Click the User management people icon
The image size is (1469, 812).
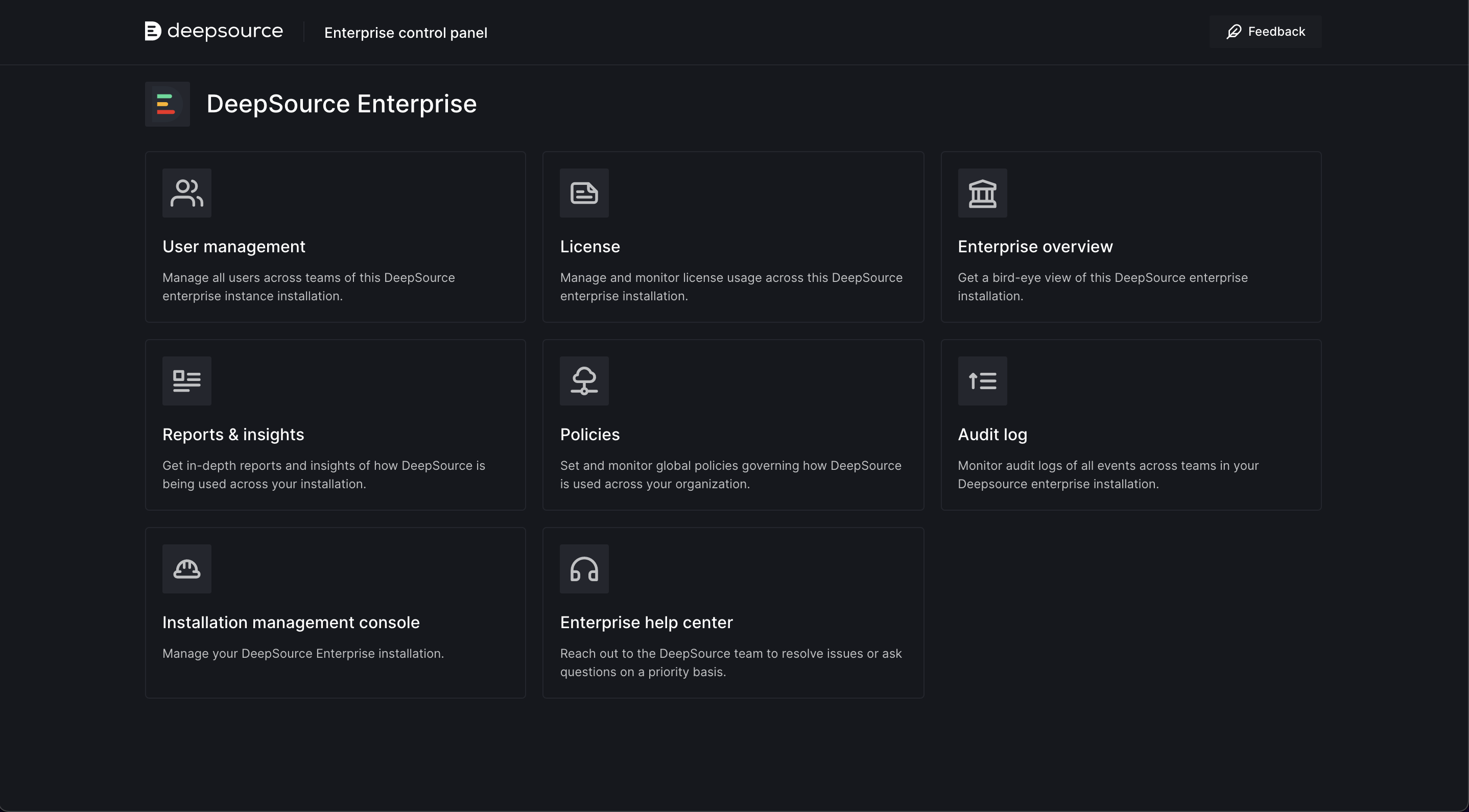(186, 193)
